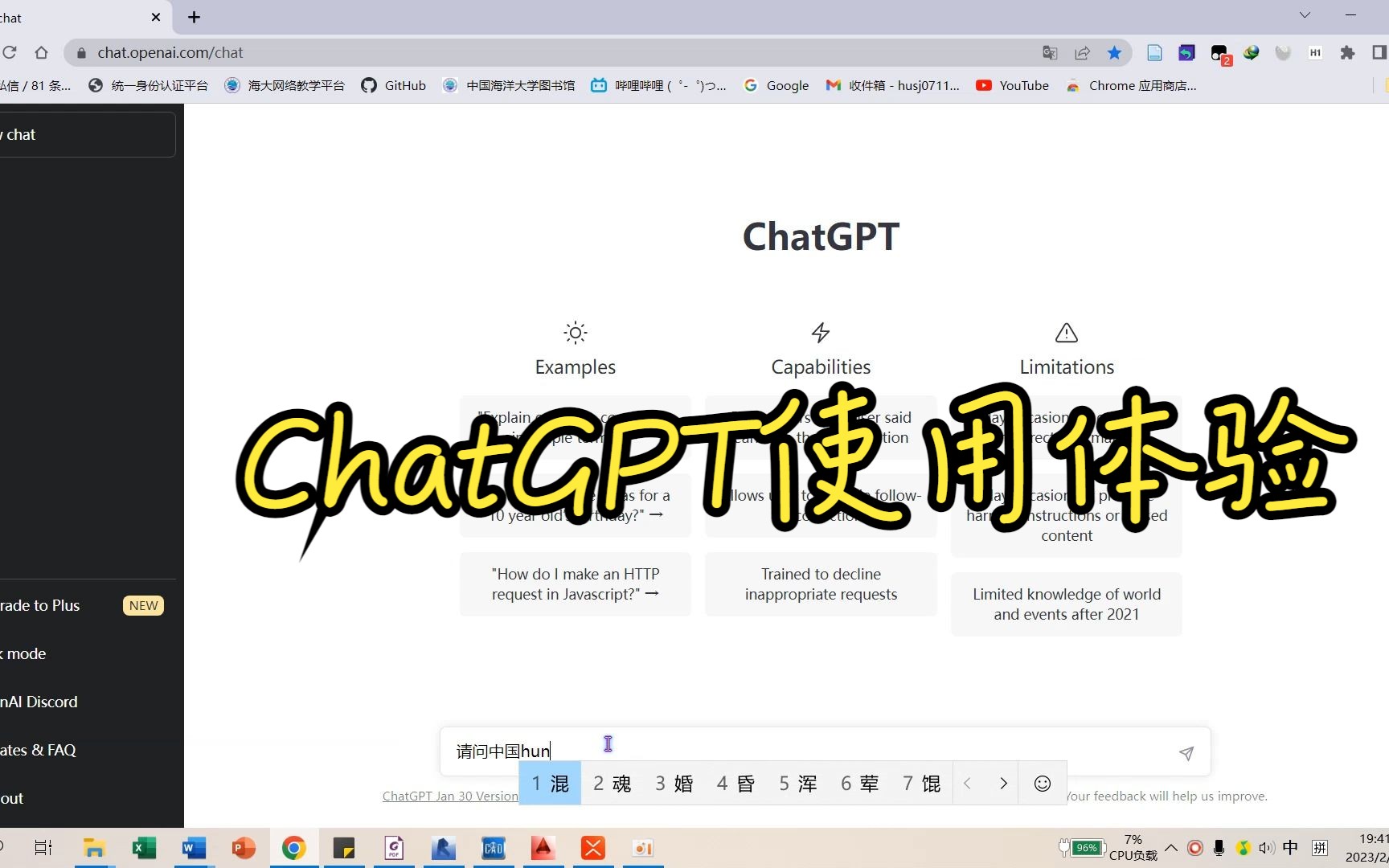Toggle the 中 input language indicator
The height and width of the screenshot is (868, 1389).
click(x=1290, y=848)
